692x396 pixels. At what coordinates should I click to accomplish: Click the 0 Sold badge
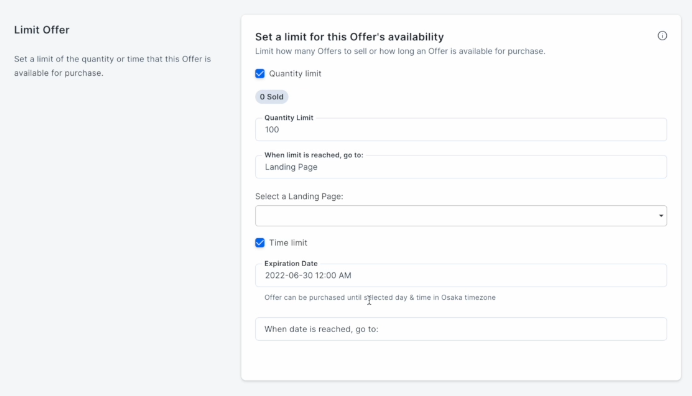click(271, 97)
